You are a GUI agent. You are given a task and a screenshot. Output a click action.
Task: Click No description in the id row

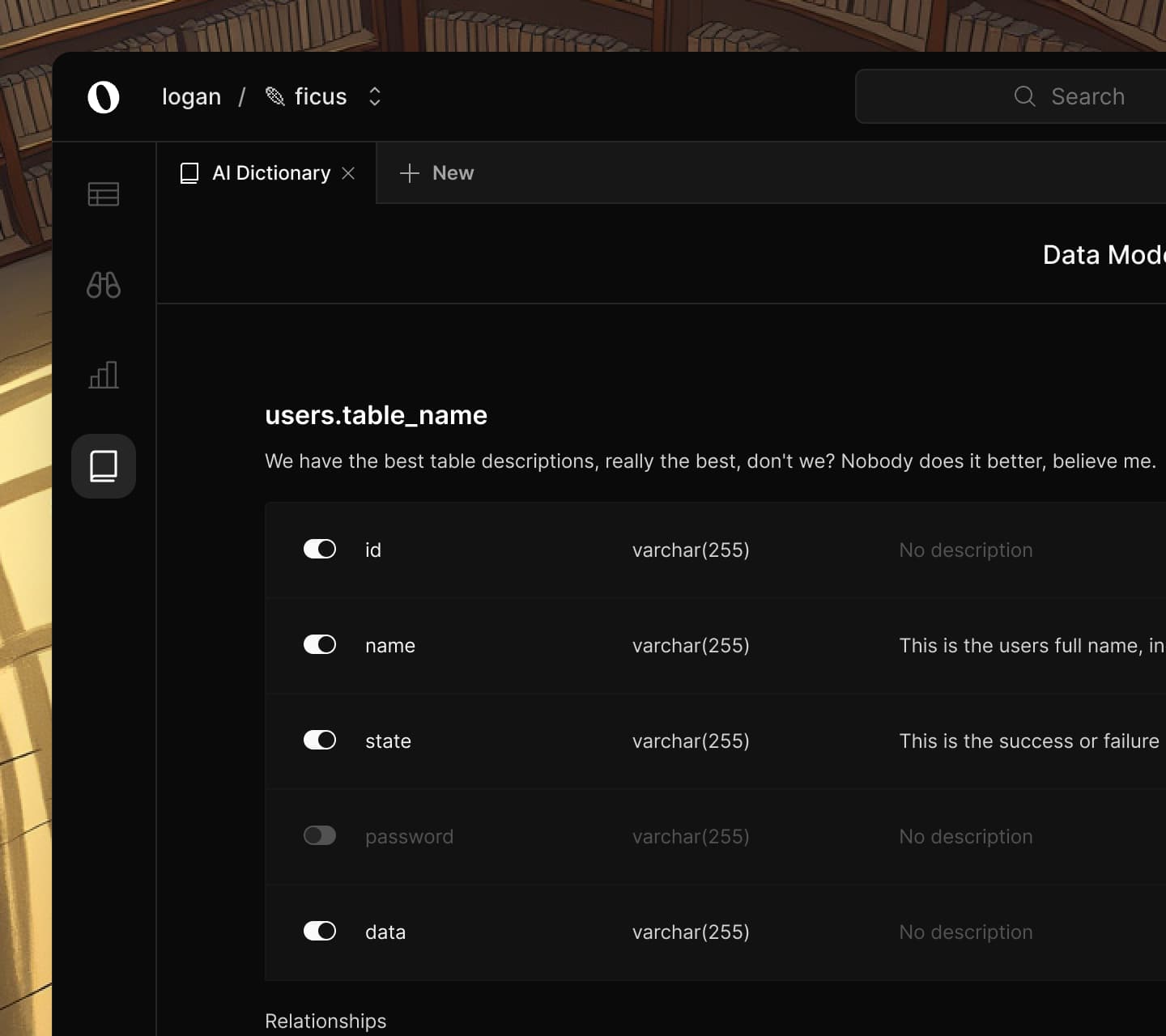[966, 550]
